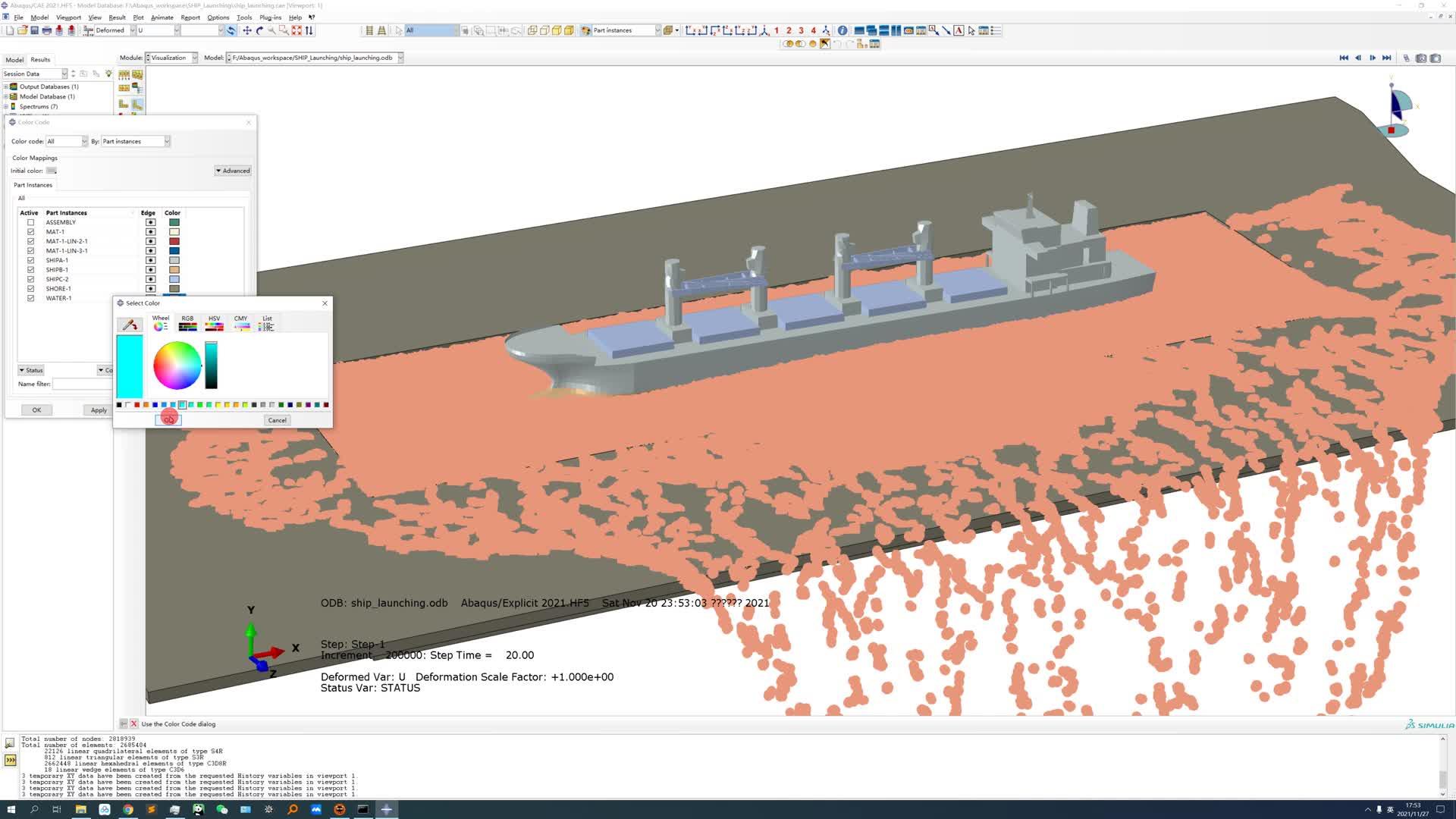Viewport: 1456px width, 819px height.
Task: Click the eyedropper color pick tool
Action: 130,325
